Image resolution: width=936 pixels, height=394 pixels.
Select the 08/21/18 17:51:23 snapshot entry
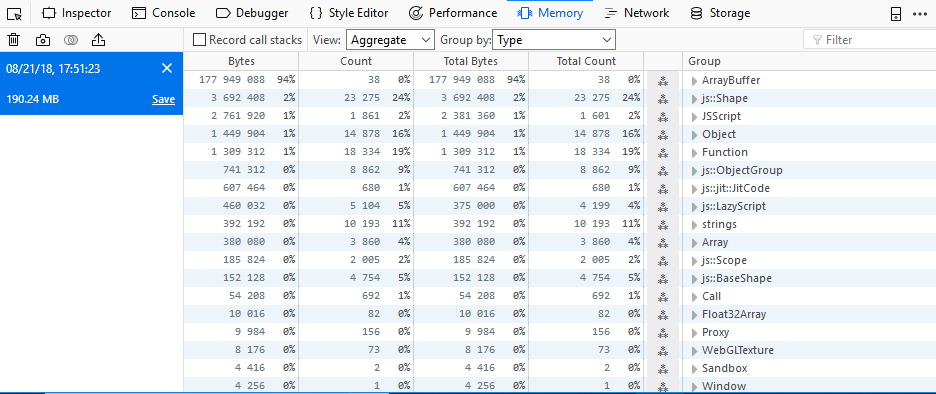[91, 84]
